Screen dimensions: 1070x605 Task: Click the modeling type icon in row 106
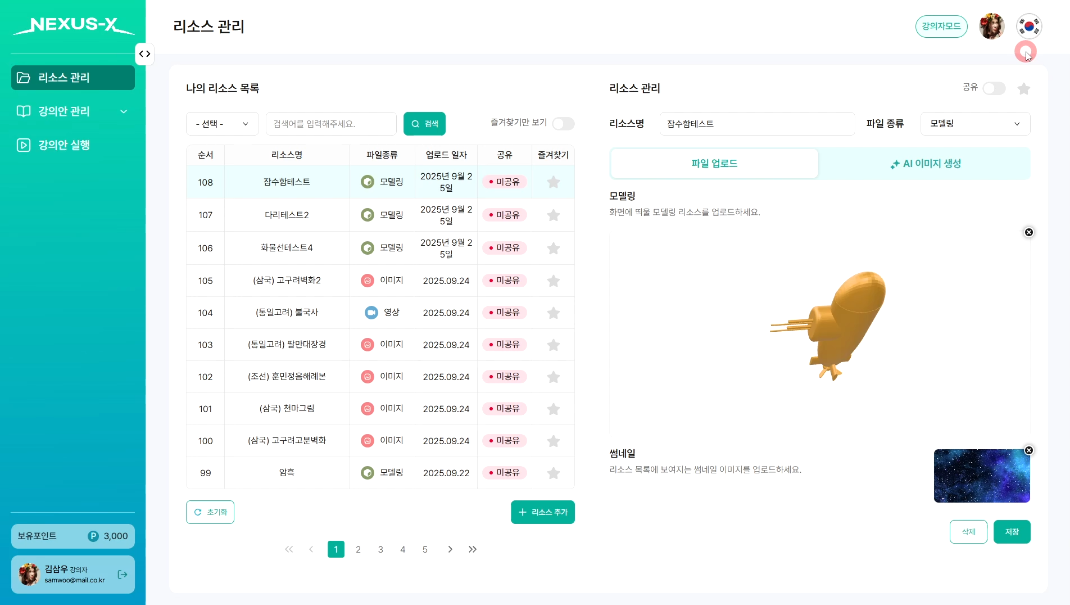click(367, 248)
